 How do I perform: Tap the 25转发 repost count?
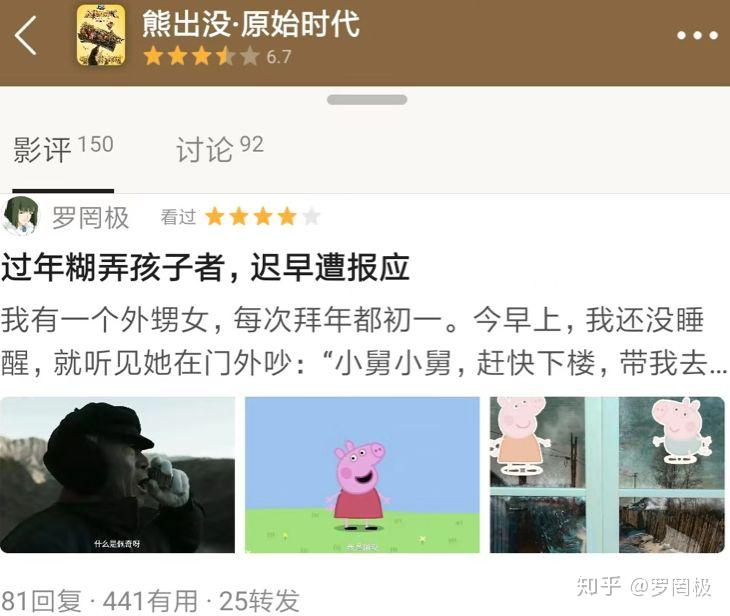tap(259, 601)
